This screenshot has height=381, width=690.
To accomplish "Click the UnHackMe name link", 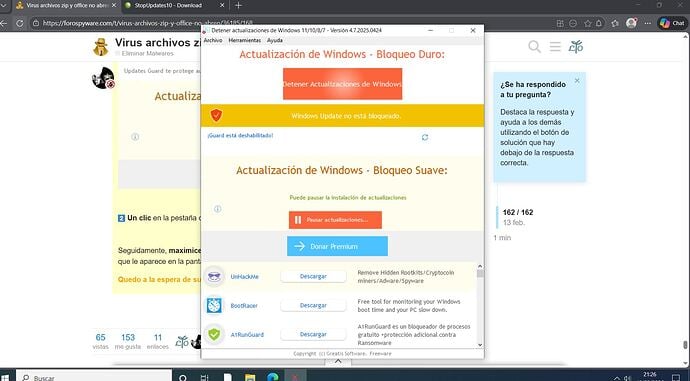I will pyautogui.click(x=245, y=277).
